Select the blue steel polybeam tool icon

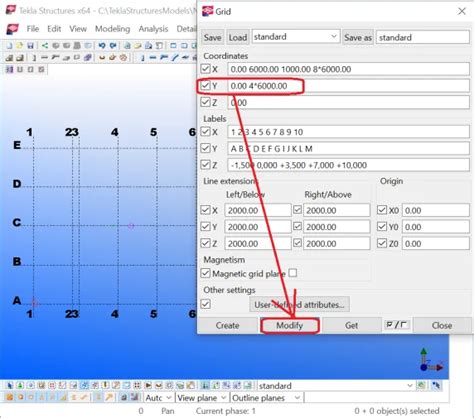tap(164, 58)
